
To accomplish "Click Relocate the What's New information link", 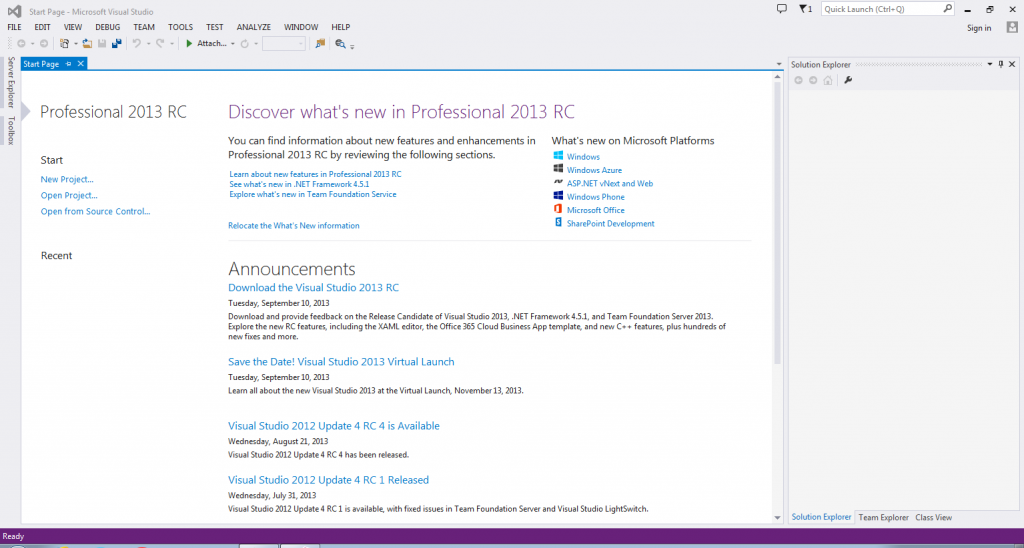I will click(x=293, y=225).
